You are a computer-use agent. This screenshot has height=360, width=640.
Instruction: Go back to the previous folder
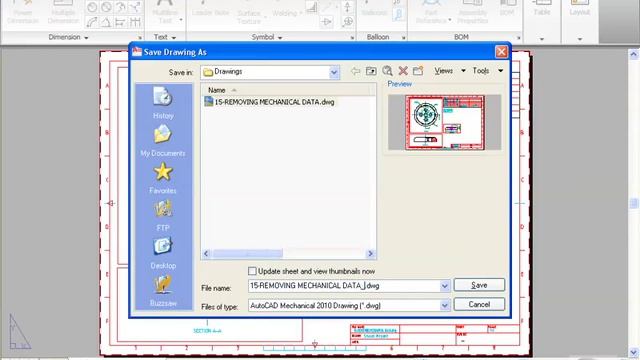tap(356, 71)
